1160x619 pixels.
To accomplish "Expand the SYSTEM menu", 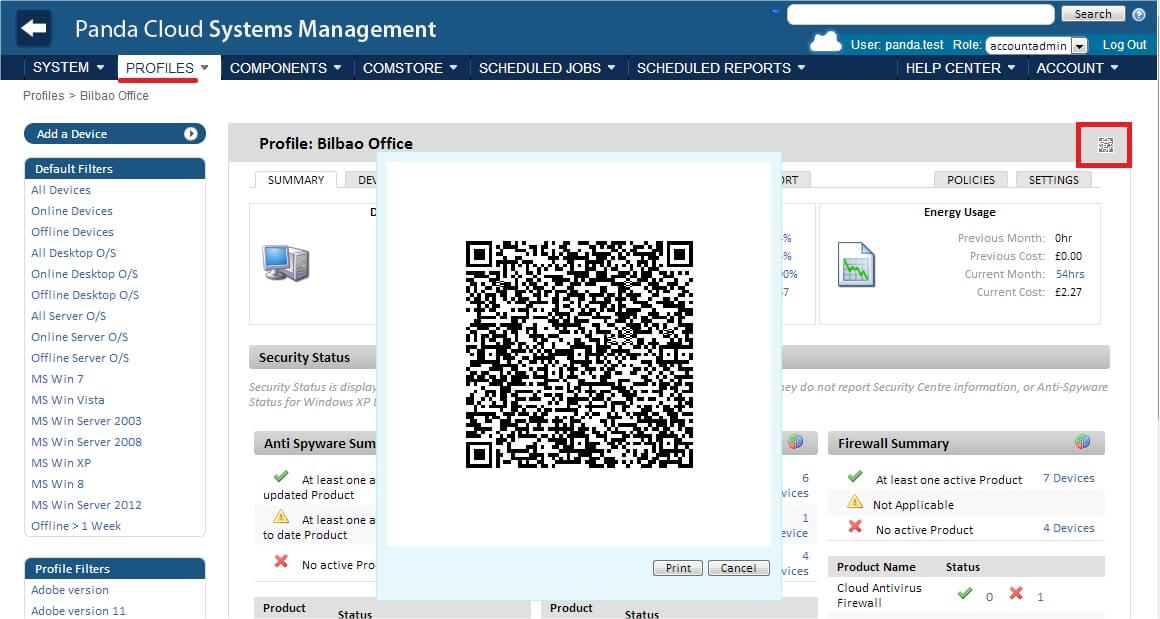I will coord(68,68).
